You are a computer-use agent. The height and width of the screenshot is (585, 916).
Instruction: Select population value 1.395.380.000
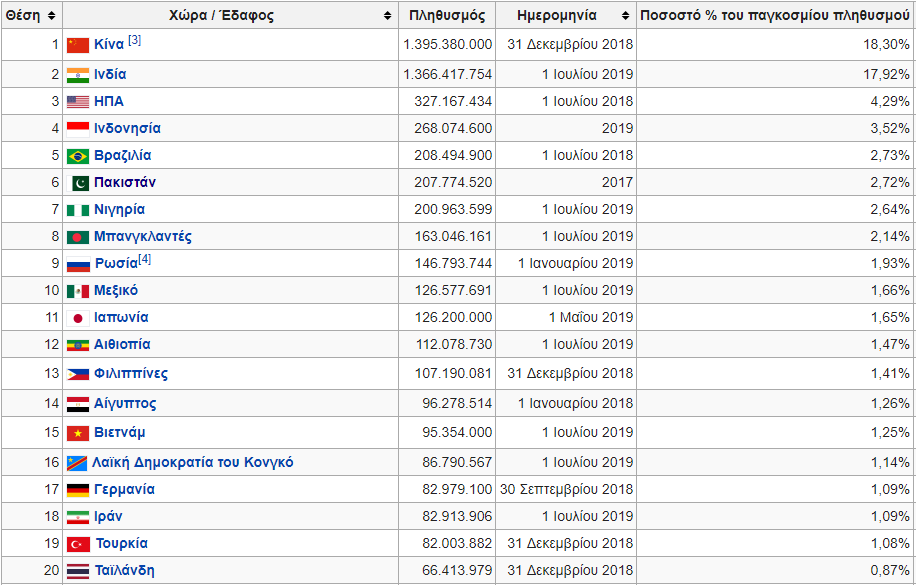[447, 44]
